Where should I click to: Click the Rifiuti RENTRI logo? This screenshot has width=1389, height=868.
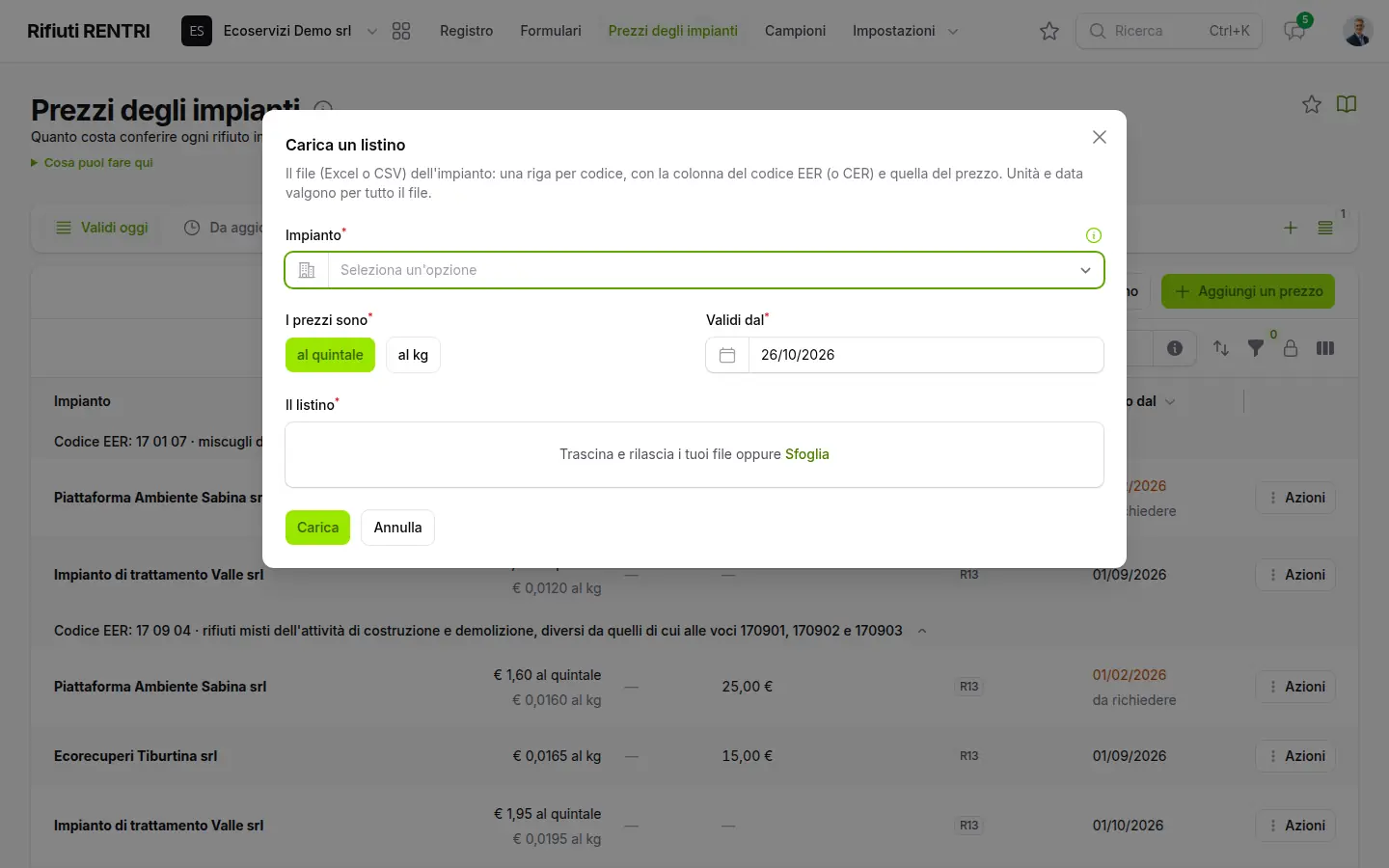[89, 31]
